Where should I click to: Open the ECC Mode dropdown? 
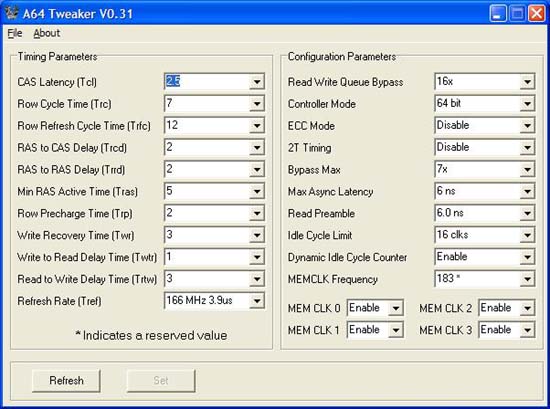tap(527, 126)
